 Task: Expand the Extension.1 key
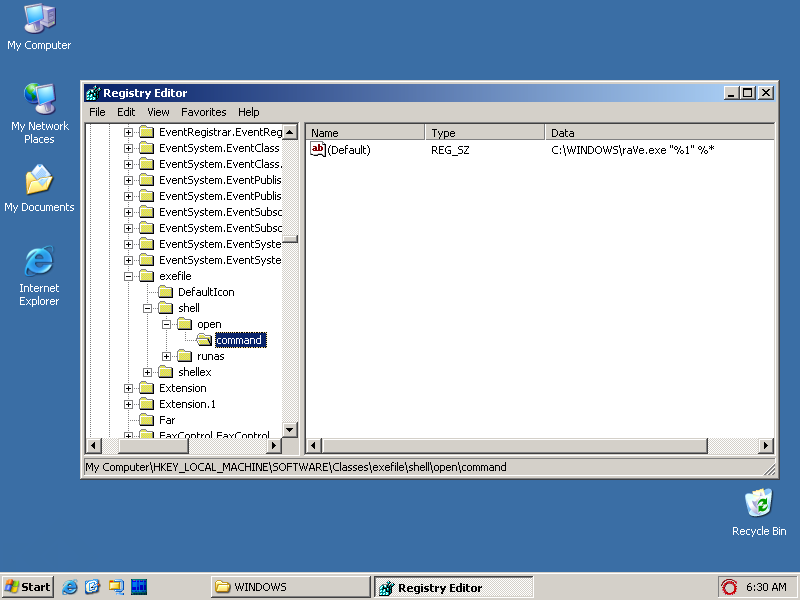128,404
